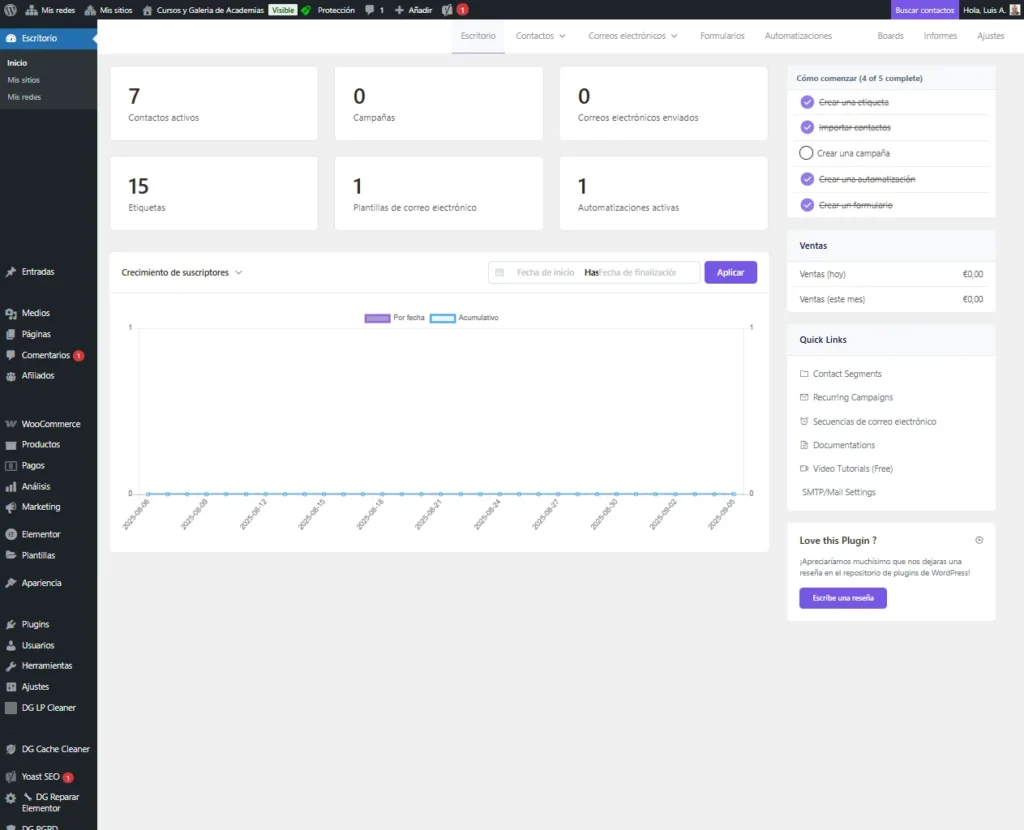
Task: Open the Informes tab
Action: tap(939, 36)
